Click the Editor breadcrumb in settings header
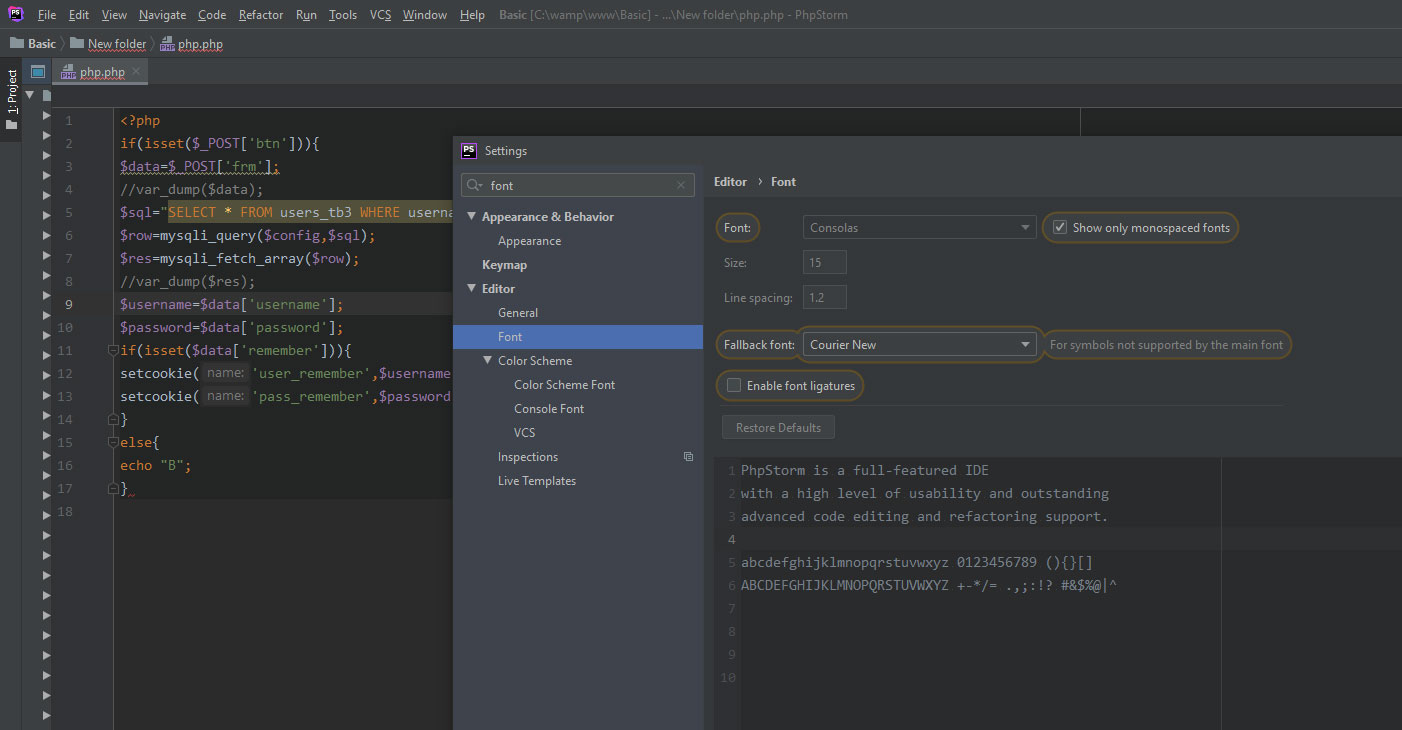The image size is (1402, 730). coord(730,182)
